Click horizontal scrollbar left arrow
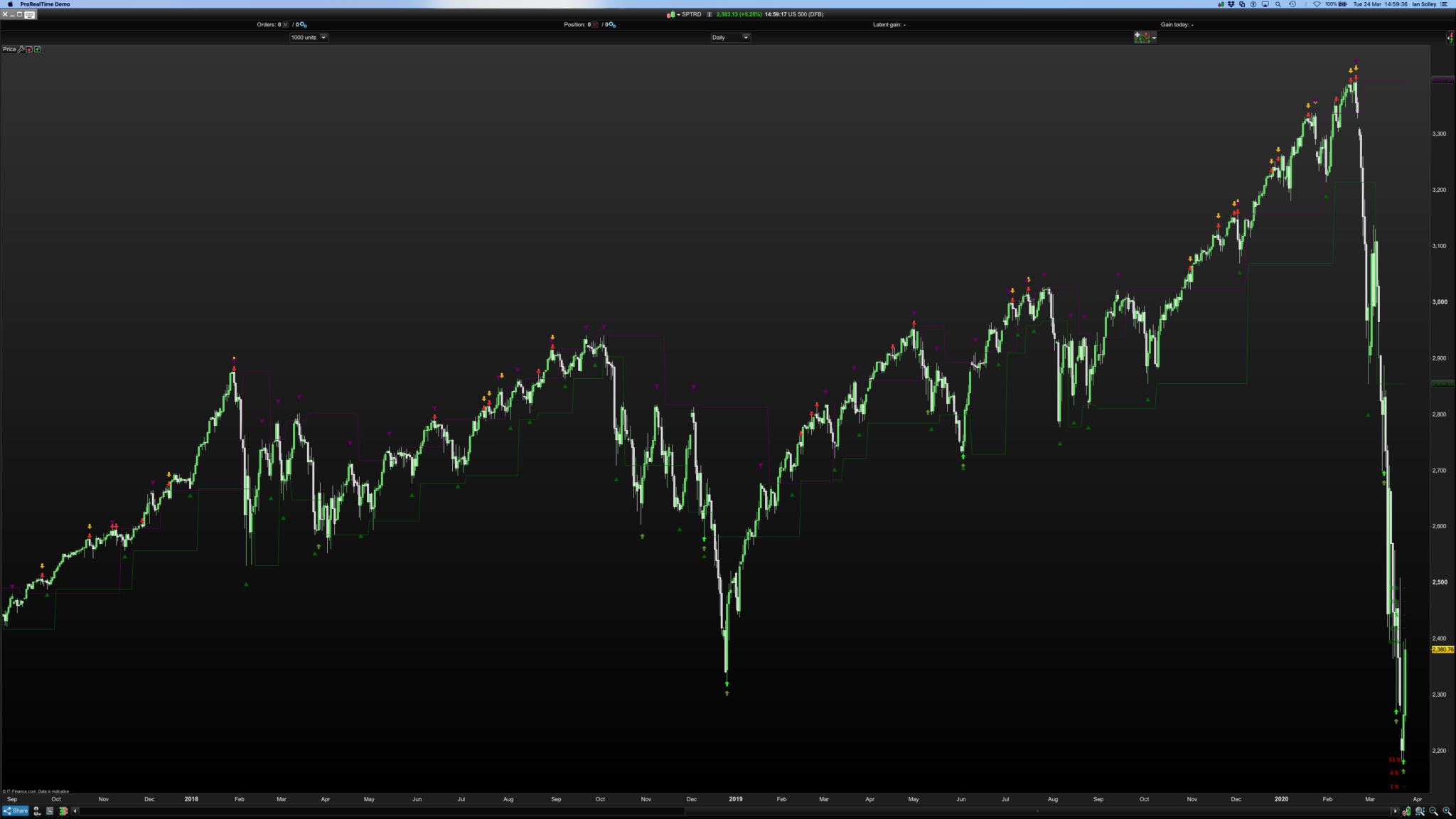The image size is (1456, 819). [75, 810]
